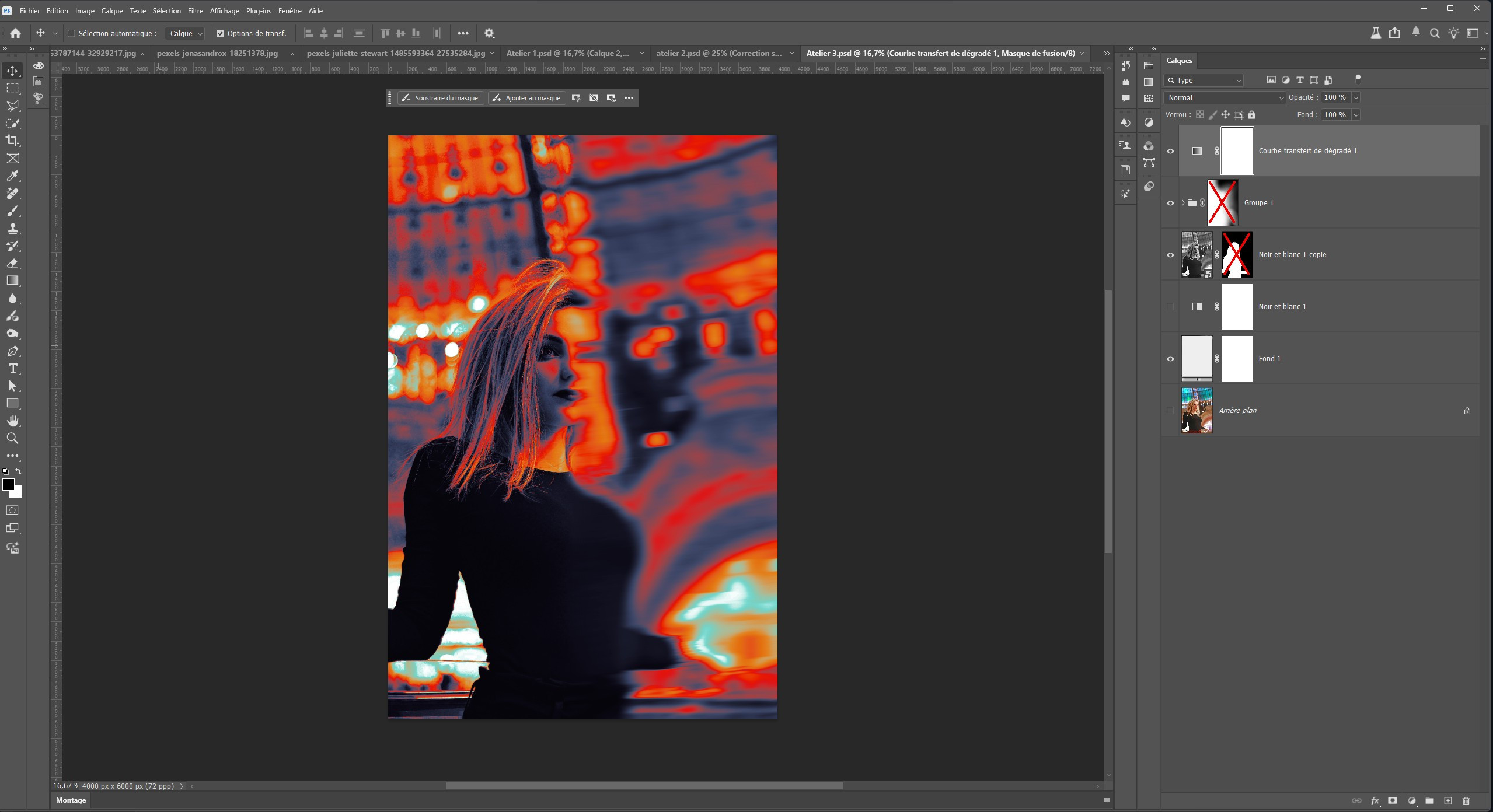Select the Crop tool

pos(12,141)
